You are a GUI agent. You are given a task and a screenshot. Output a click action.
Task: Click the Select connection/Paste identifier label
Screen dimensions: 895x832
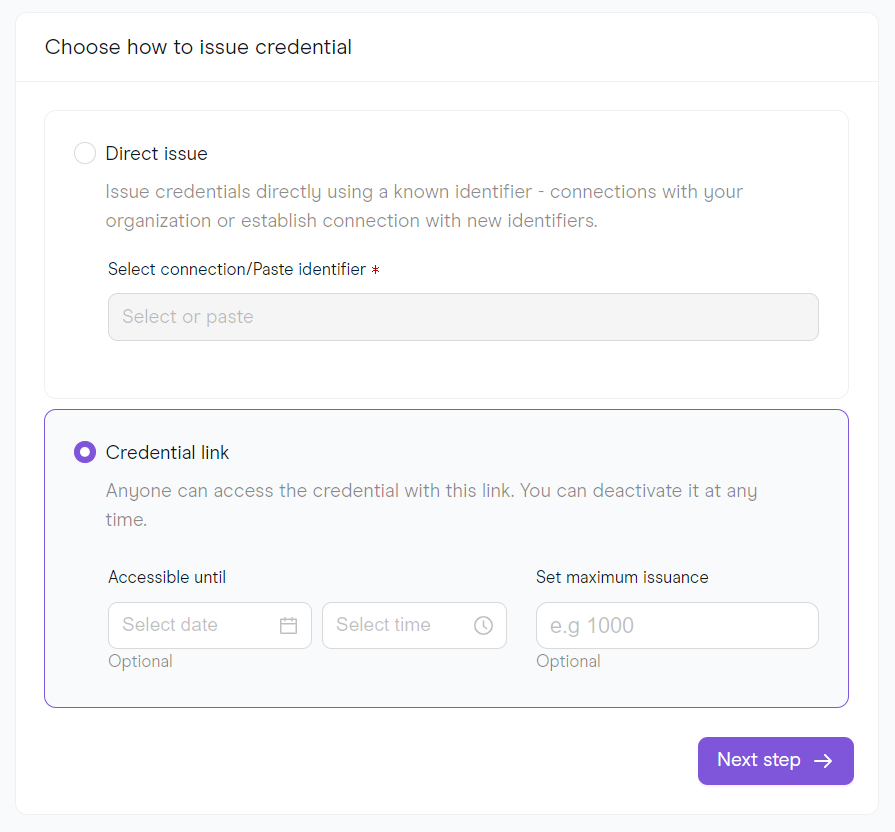(237, 269)
